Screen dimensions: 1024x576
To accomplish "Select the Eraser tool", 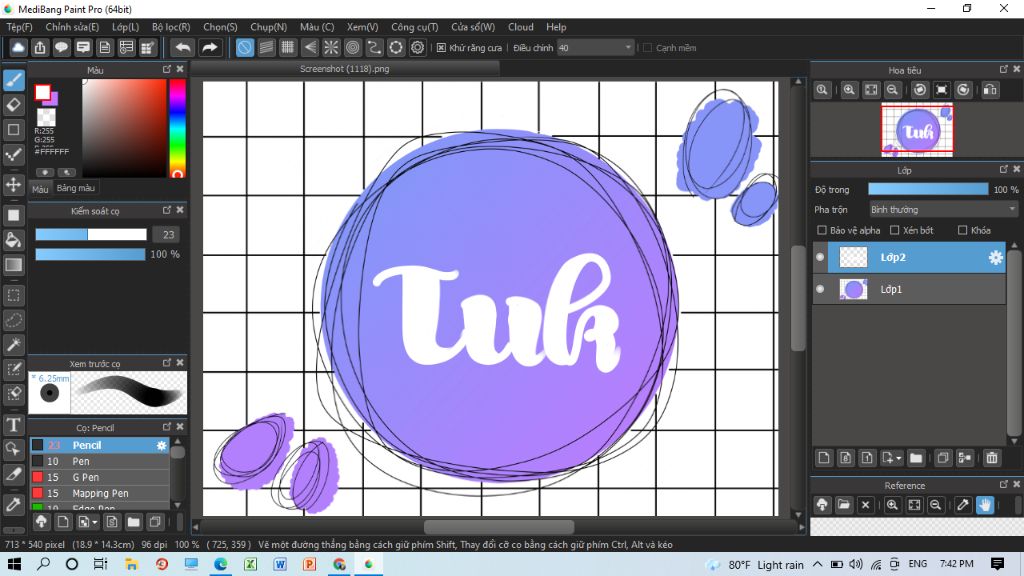I will 14,104.
